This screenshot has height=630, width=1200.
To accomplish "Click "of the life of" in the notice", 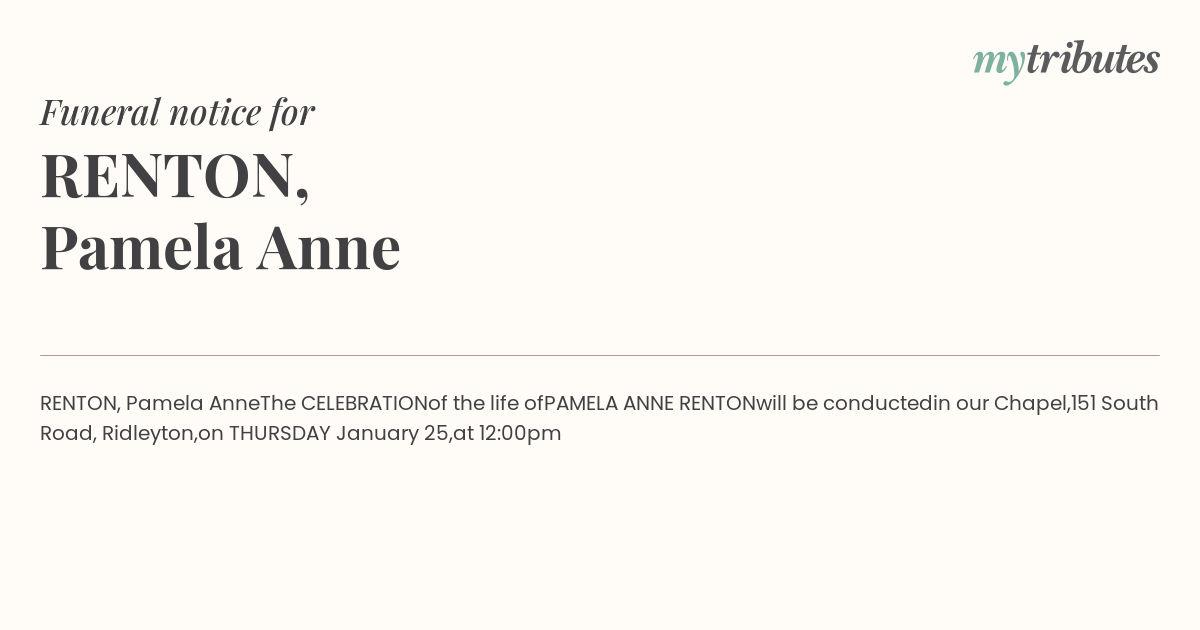I will pyautogui.click(x=486, y=403).
